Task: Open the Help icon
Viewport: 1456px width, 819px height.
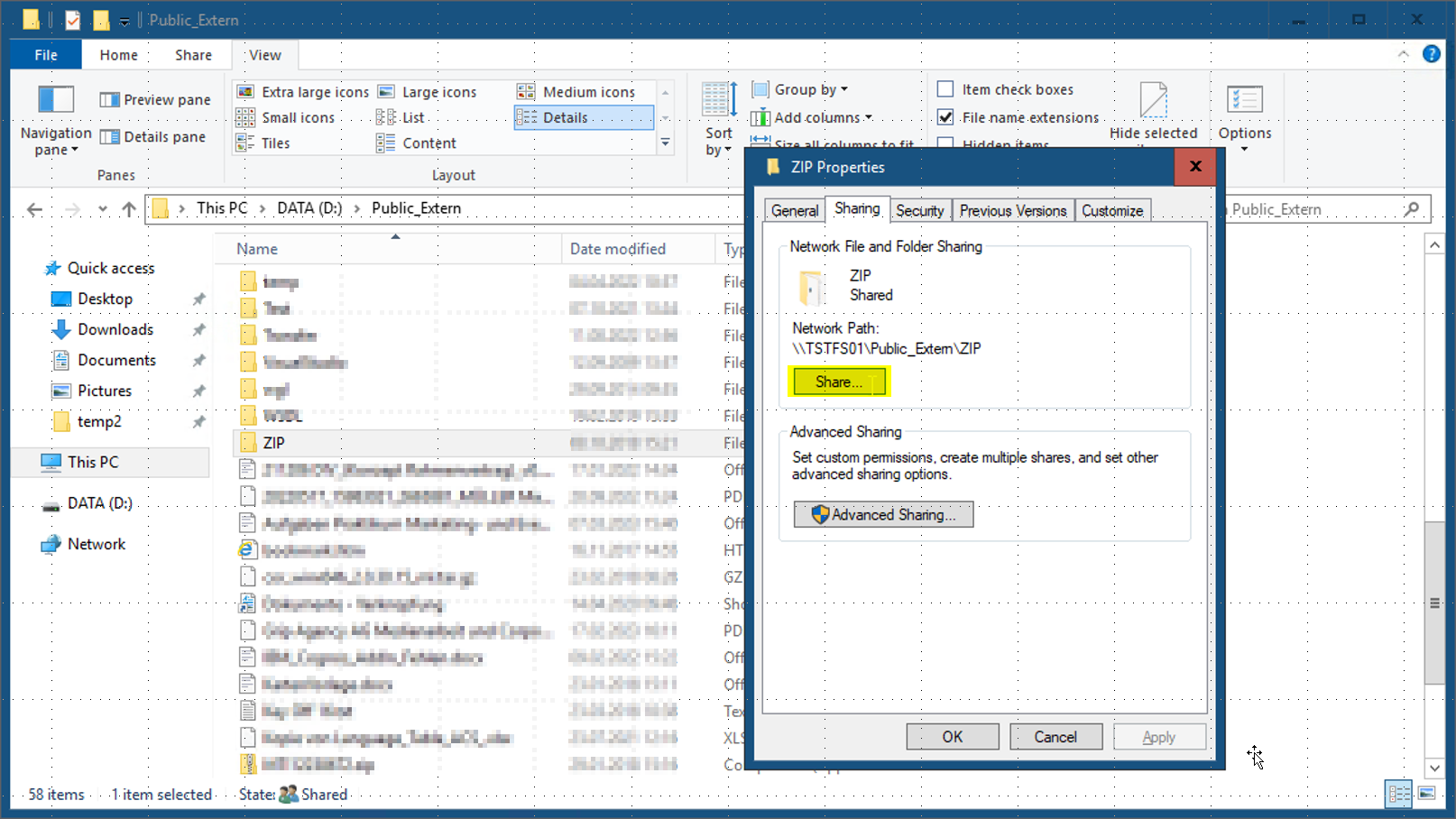Action: pos(1432,54)
